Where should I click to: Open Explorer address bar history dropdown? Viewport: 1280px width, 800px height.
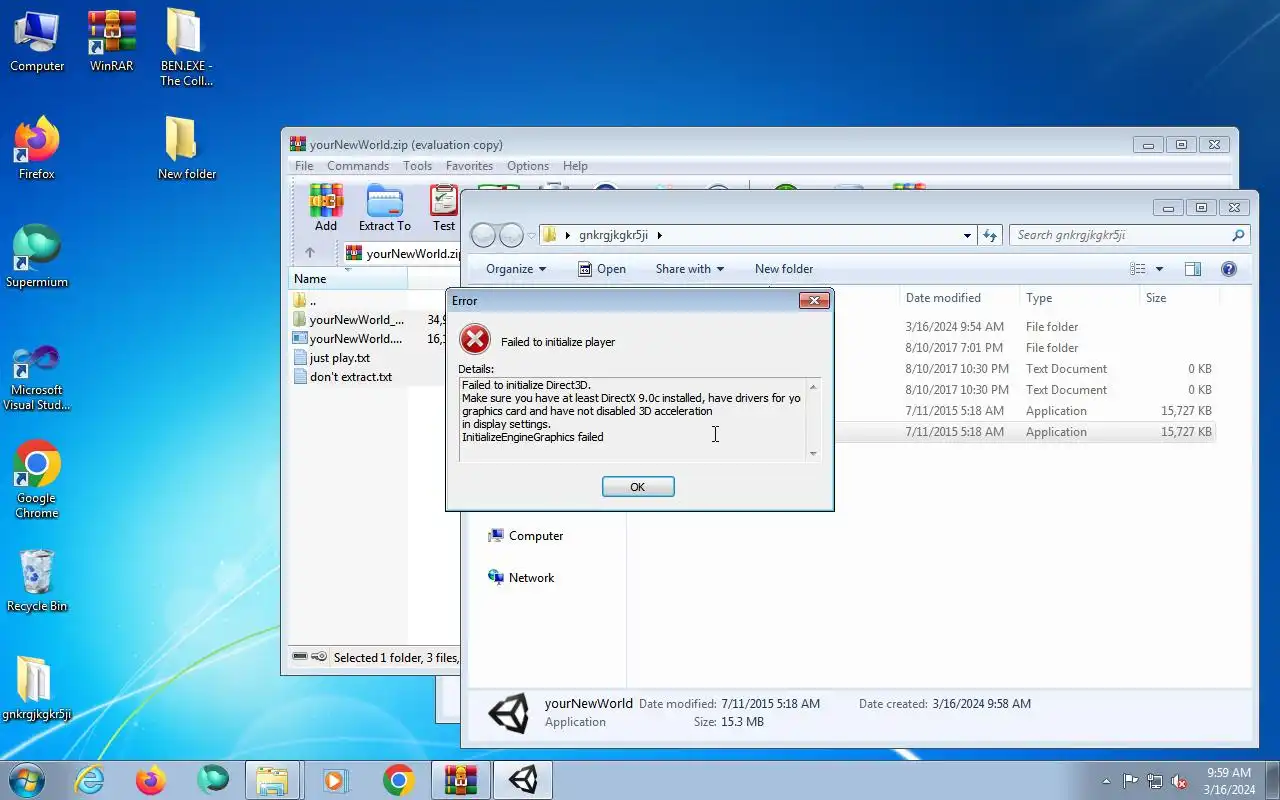coord(967,235)
